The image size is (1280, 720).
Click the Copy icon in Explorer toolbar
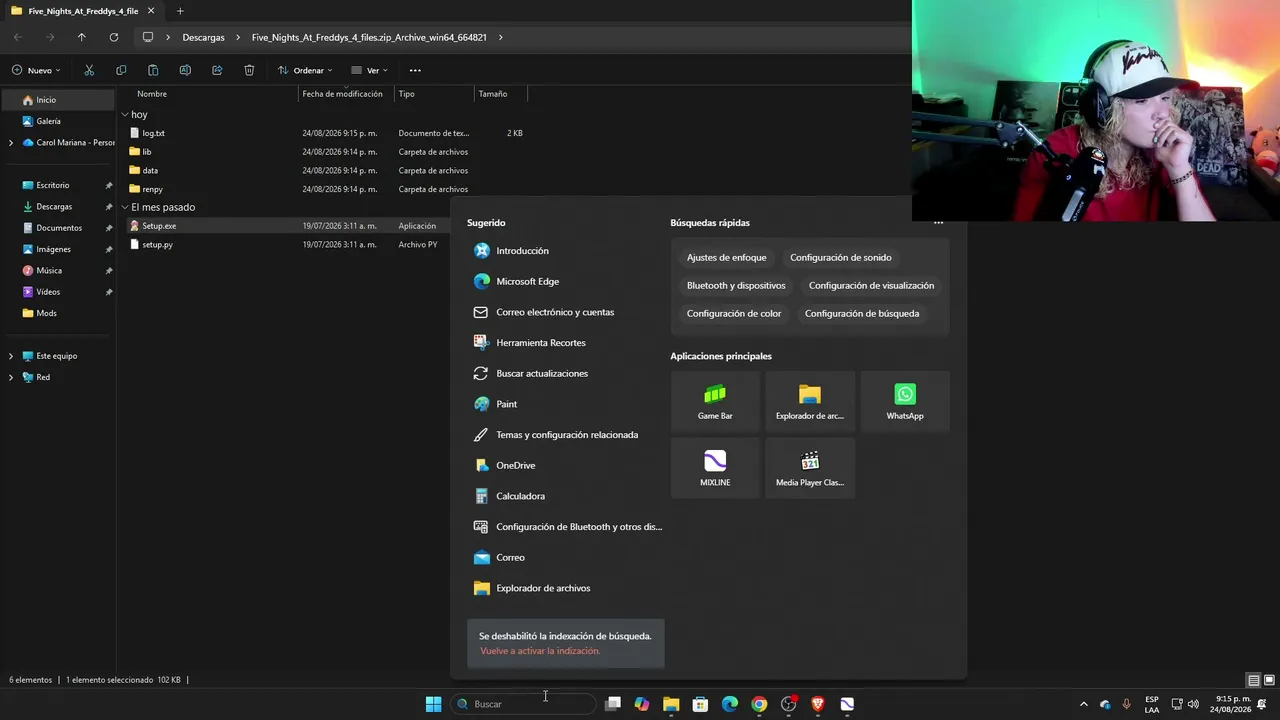pos(121,70)
